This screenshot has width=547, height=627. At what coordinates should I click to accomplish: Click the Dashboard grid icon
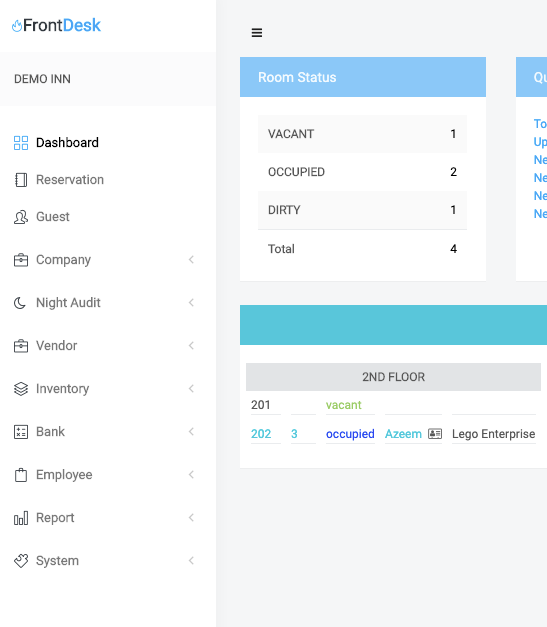(21, 143)
